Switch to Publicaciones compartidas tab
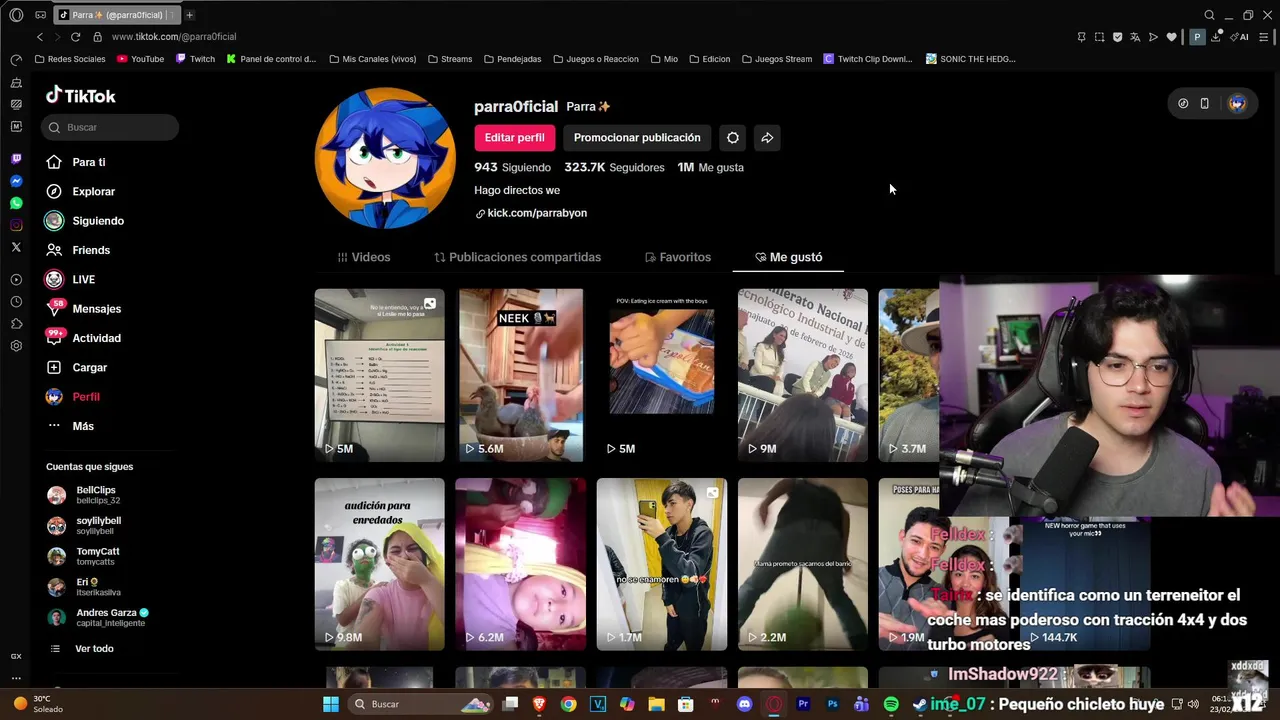Screen dimensions: 1280x720 click(x=518, y=257)
